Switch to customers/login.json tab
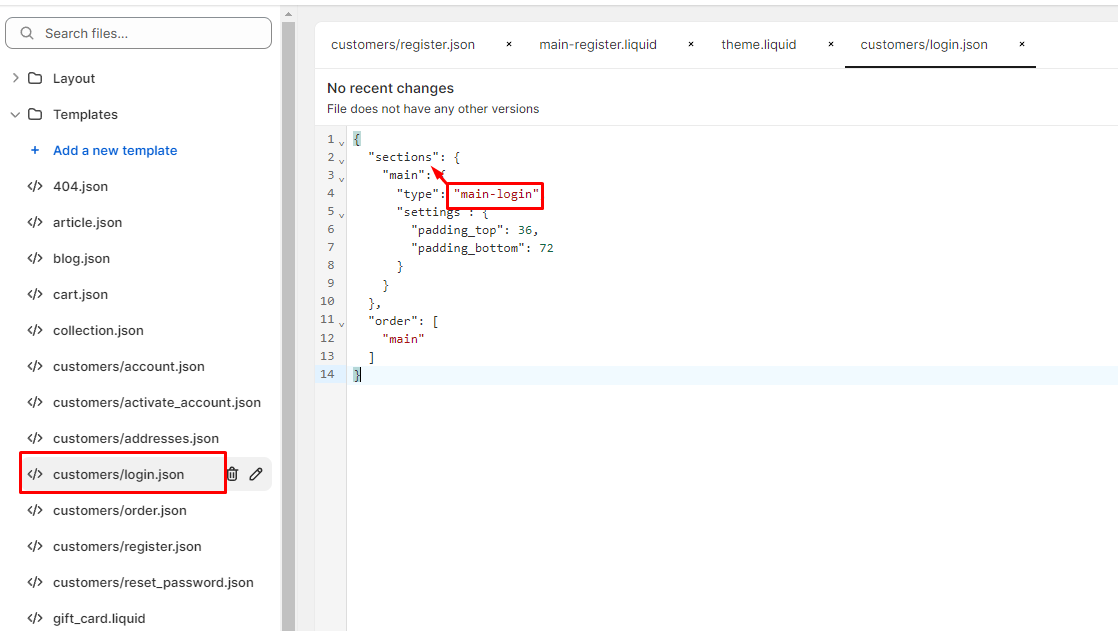Viewport: 1118px width, 631px height. click(x=924, y=44)
